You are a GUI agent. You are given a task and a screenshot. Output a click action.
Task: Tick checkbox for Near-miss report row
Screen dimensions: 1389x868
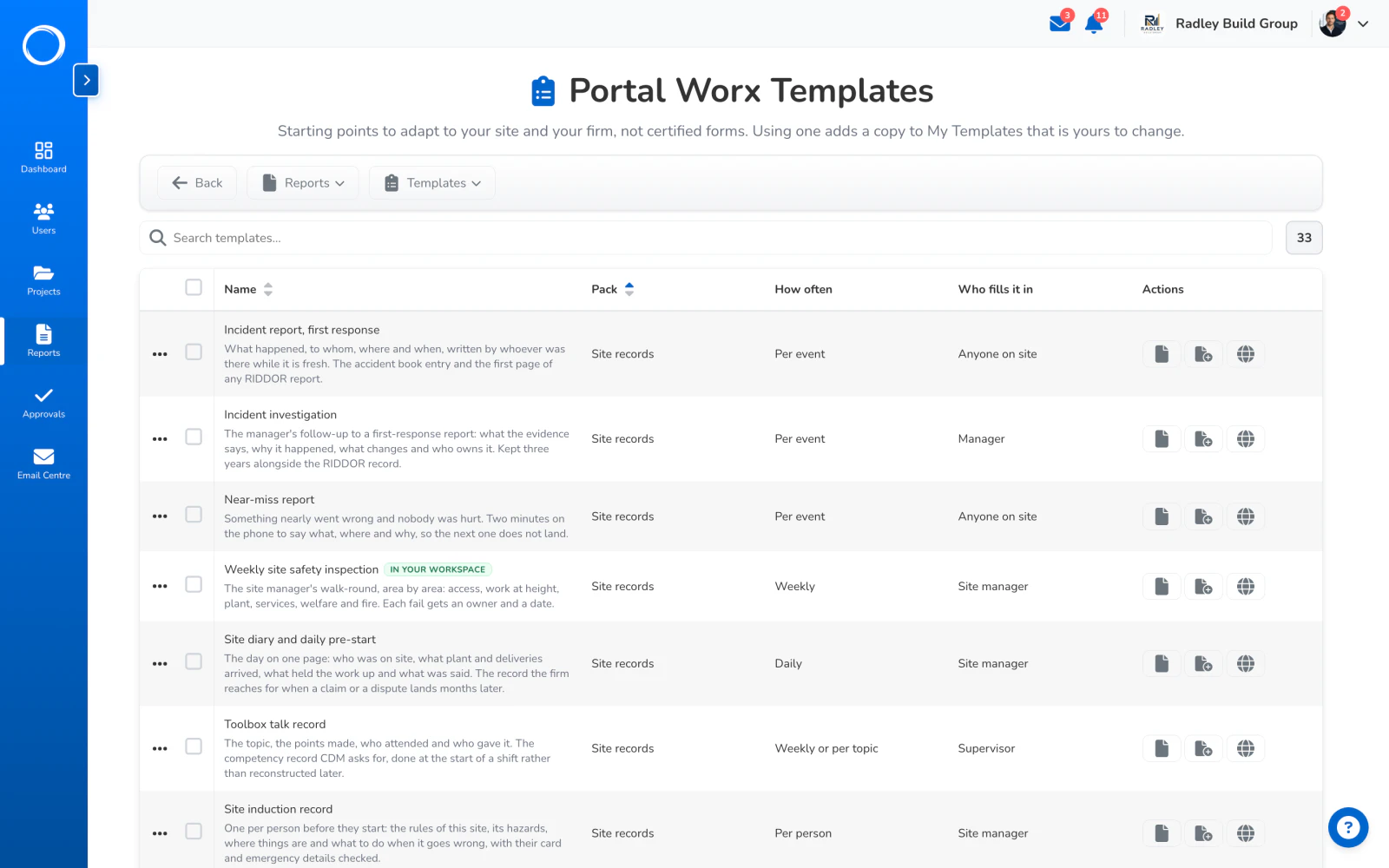point(194,515)
